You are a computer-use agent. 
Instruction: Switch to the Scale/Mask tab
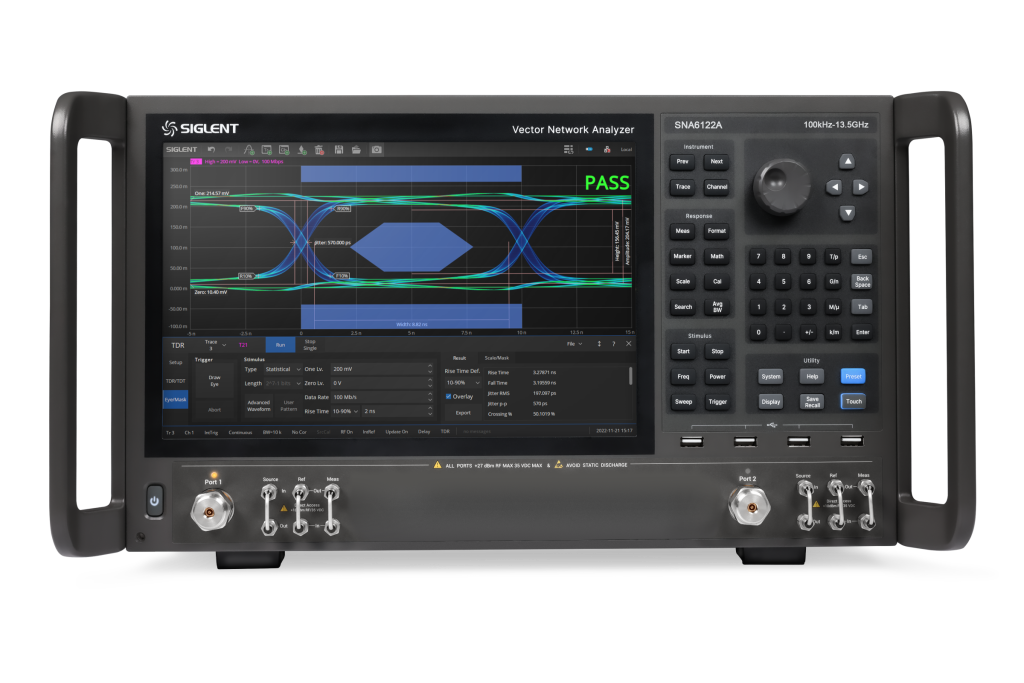click(497, 357)
